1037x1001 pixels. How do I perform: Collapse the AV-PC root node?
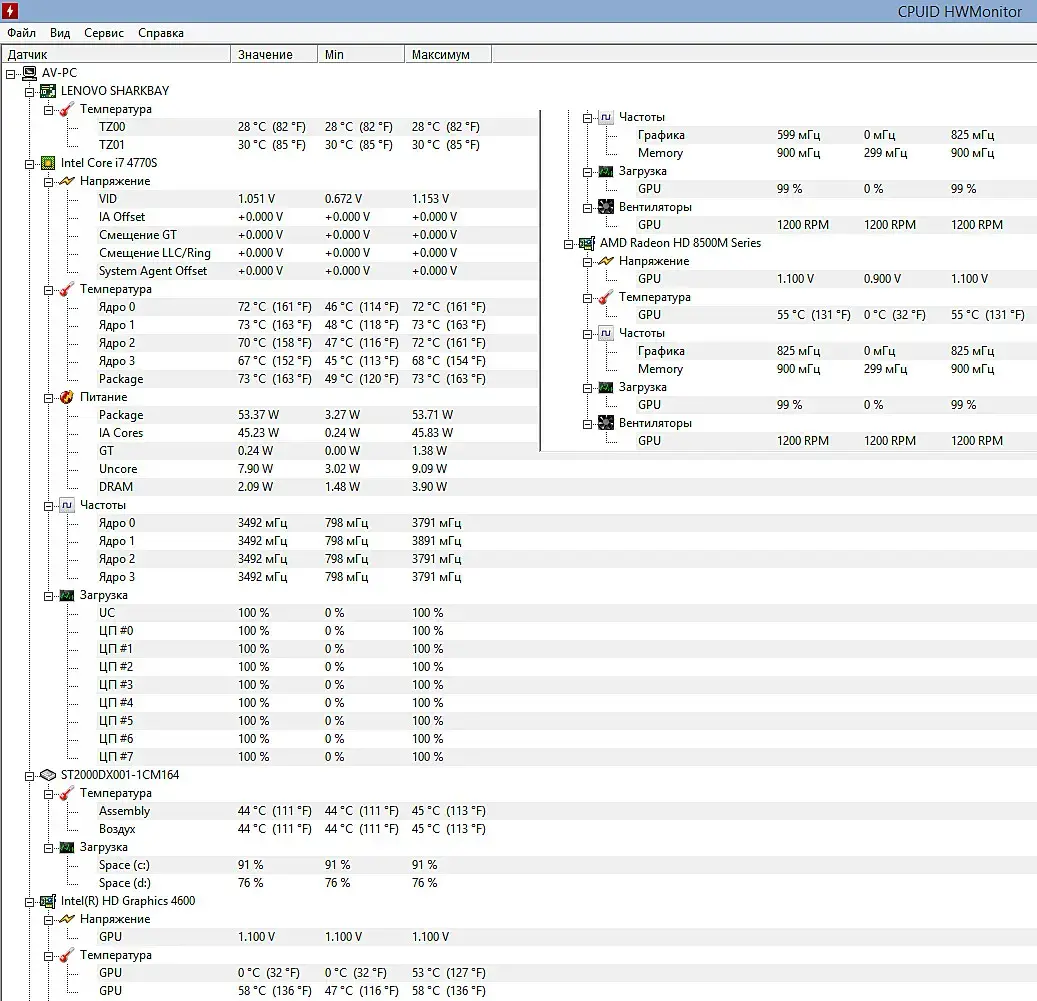11,74
